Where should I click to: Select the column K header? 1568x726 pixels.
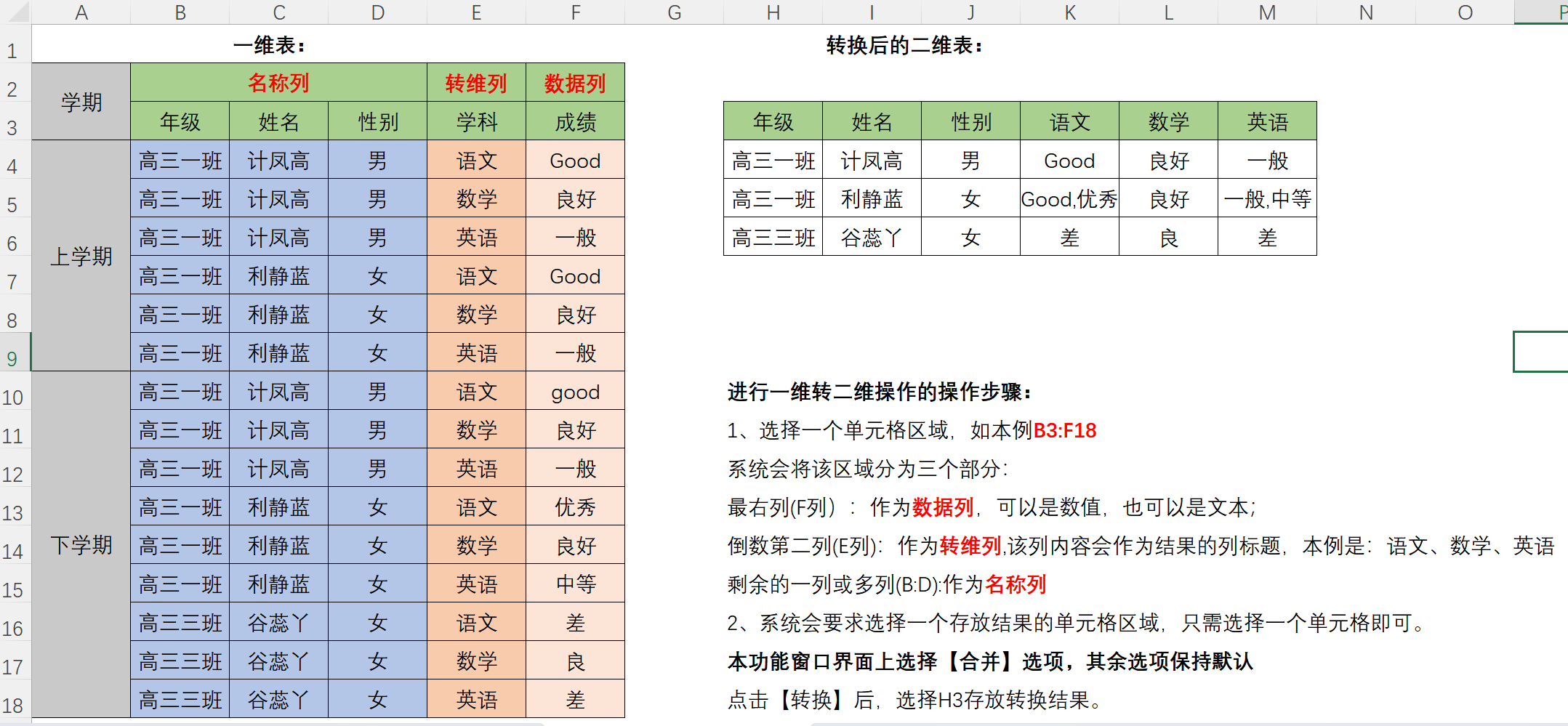(x=1069, y=12)
